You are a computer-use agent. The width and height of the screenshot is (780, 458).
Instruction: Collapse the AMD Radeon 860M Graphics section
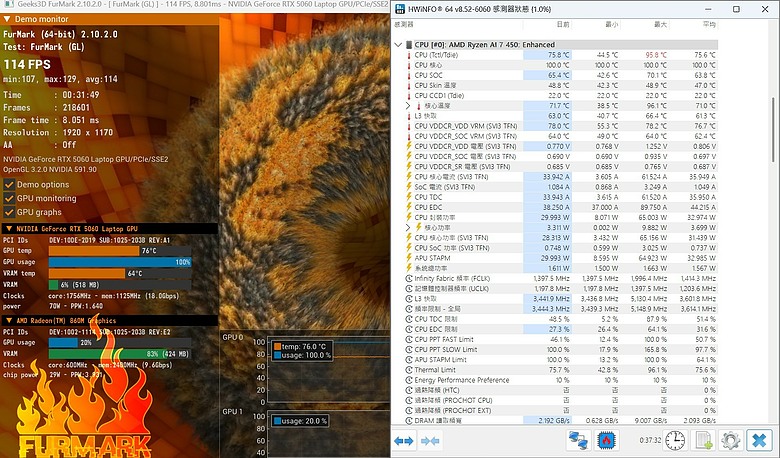(x=8, y=321)
